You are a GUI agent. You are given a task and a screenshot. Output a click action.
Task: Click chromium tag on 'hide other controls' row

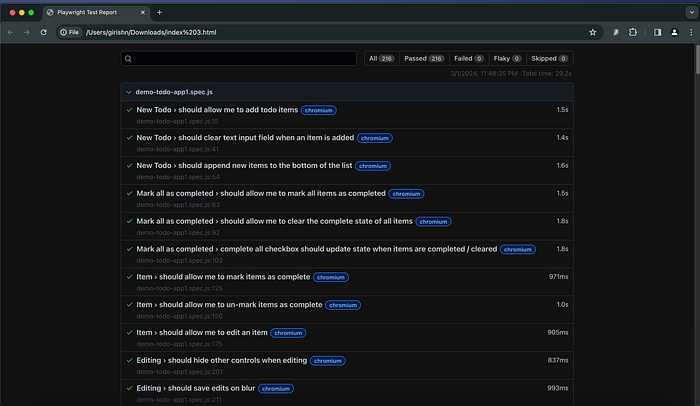point(328,361)
